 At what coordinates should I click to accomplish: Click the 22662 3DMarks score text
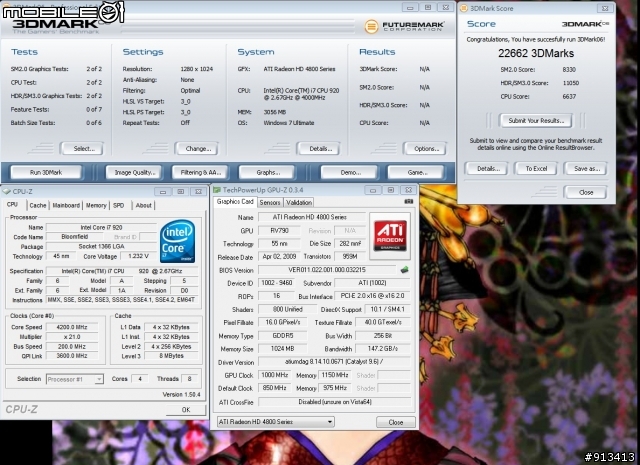[536, 53]
